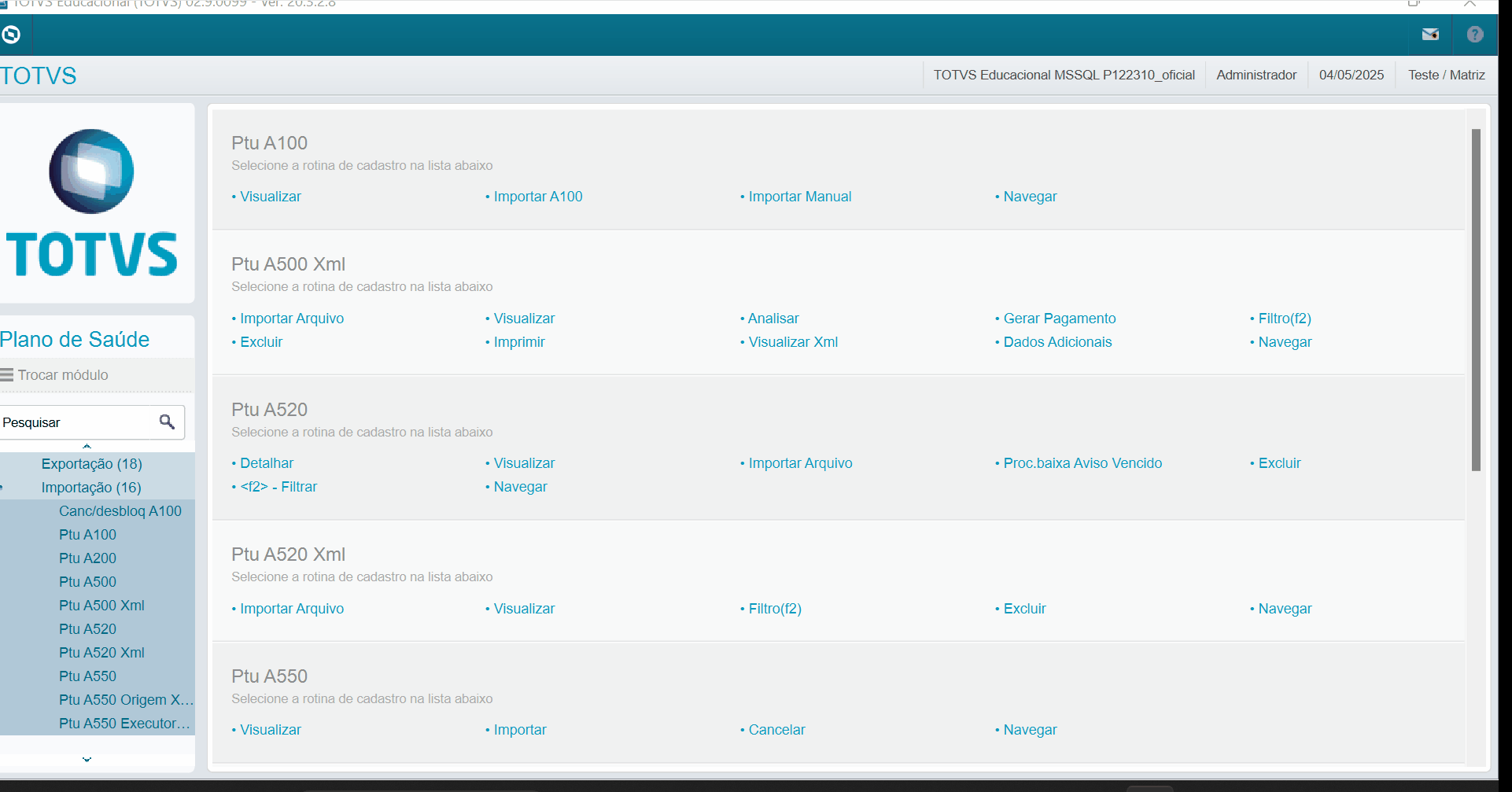This screenshot has height=792, width=1512.
Task: Click the Analisar link
Action: click(773, 319)
